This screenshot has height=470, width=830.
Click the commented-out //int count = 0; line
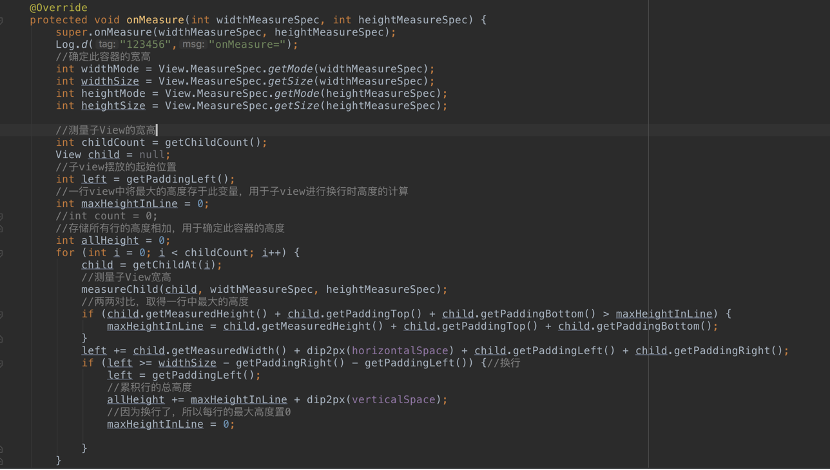(x=106, y=216)
